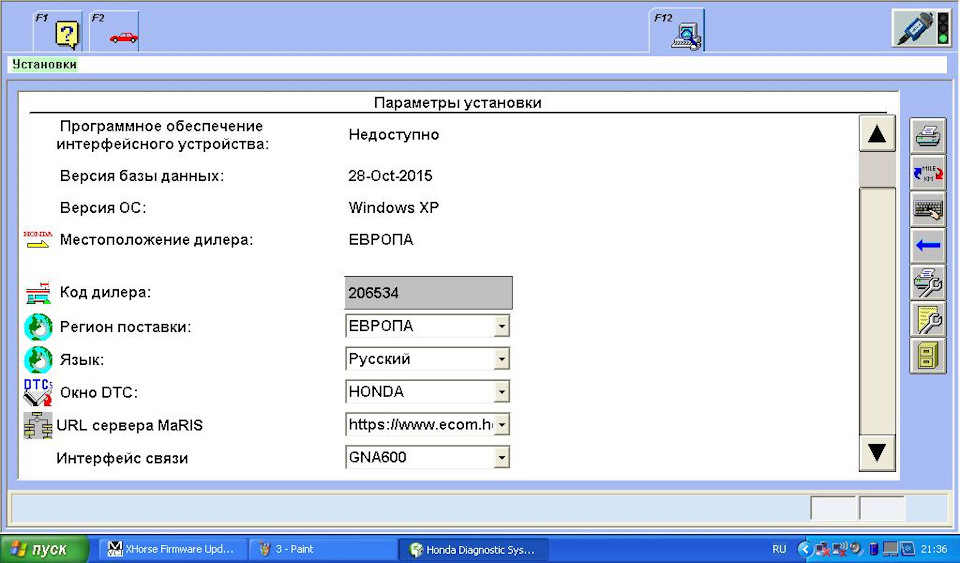Click the scroll up arrow button
Screen dimensions: 960x563
[877, 133]
